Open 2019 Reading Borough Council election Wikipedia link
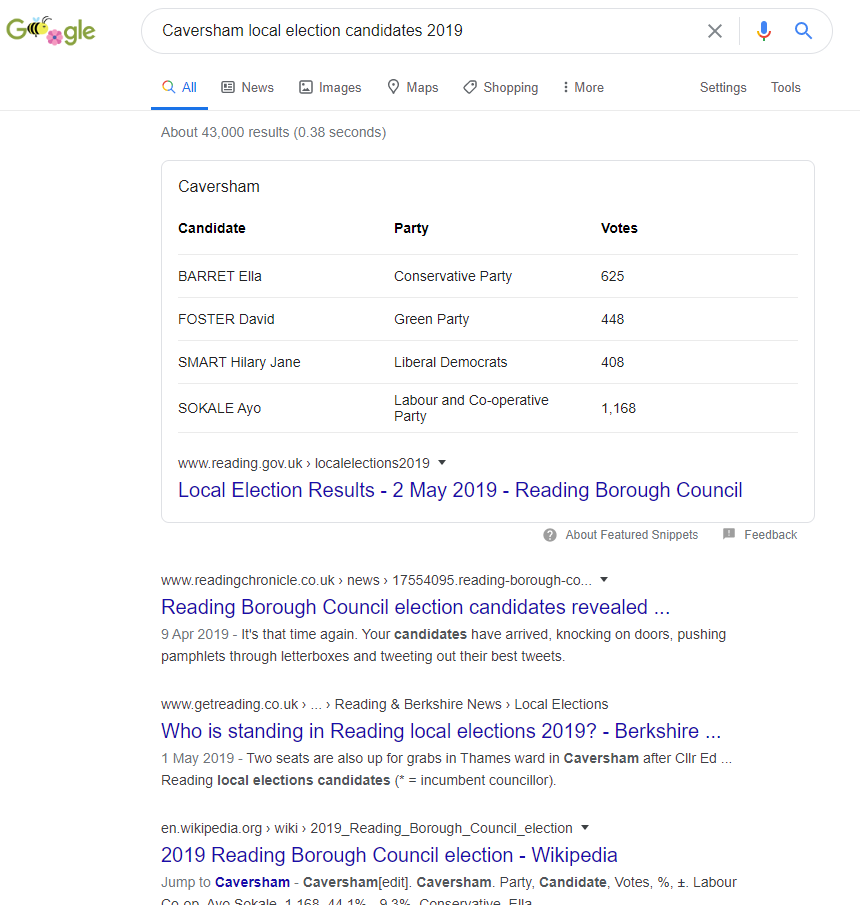Viewport: 860px width, 905px height. pos(389,855)
